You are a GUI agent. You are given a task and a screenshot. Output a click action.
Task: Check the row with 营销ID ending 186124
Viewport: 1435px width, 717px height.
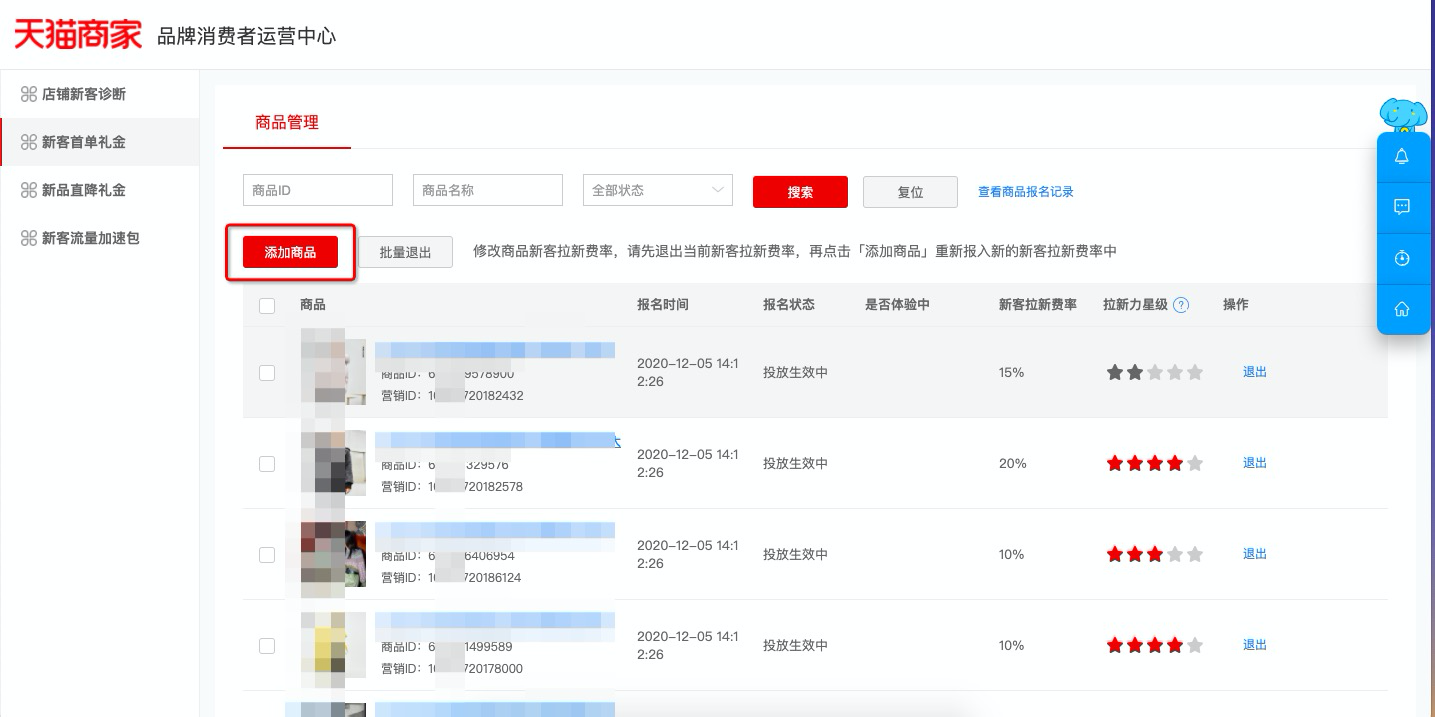(x=267, y=555)
